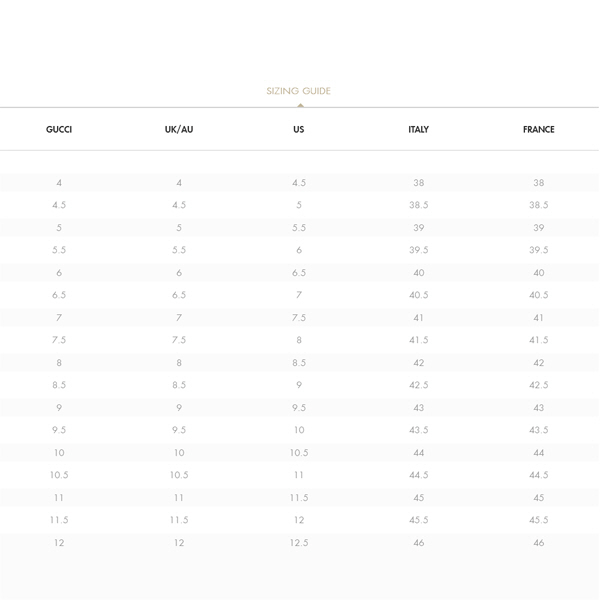
Task: Click the US column header
Action: [x=299, y=130]
